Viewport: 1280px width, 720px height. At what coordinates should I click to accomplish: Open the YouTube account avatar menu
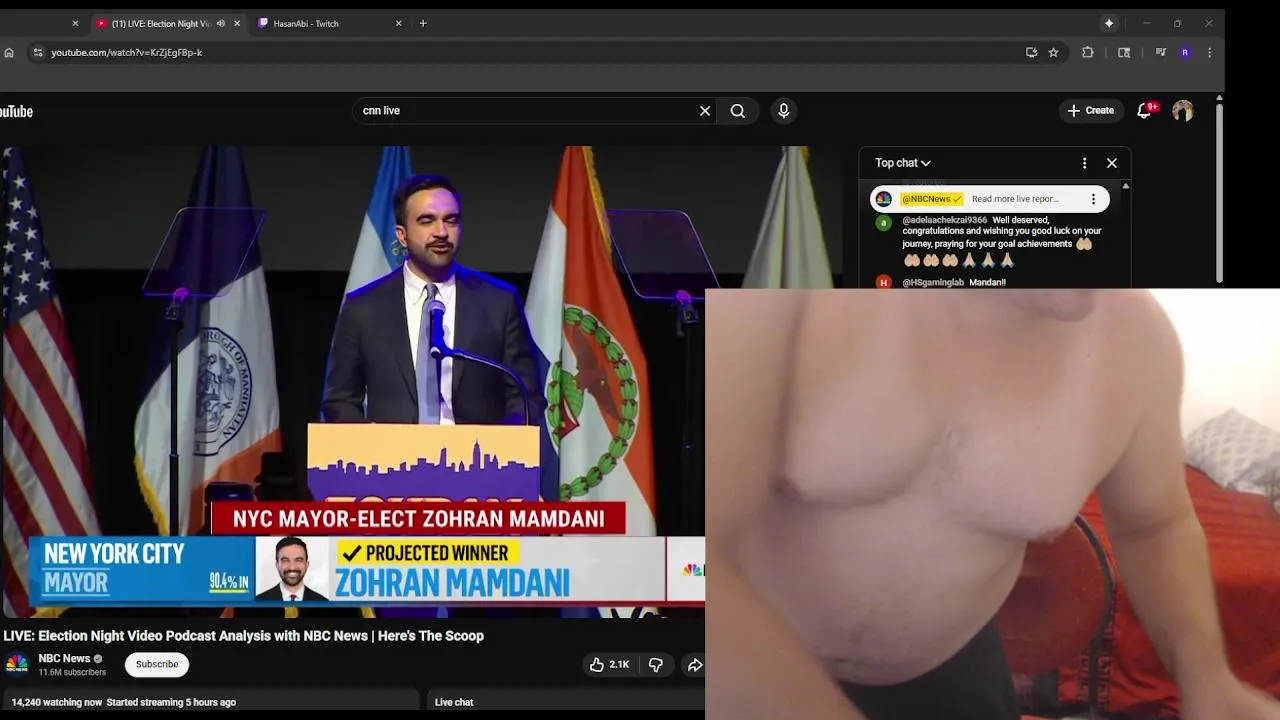point(1183,111)
